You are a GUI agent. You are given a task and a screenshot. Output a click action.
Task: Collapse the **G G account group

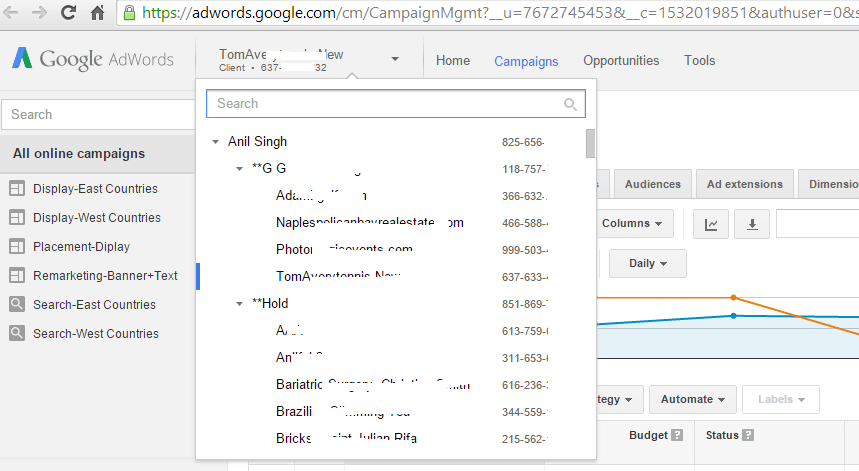coord(239,169)
